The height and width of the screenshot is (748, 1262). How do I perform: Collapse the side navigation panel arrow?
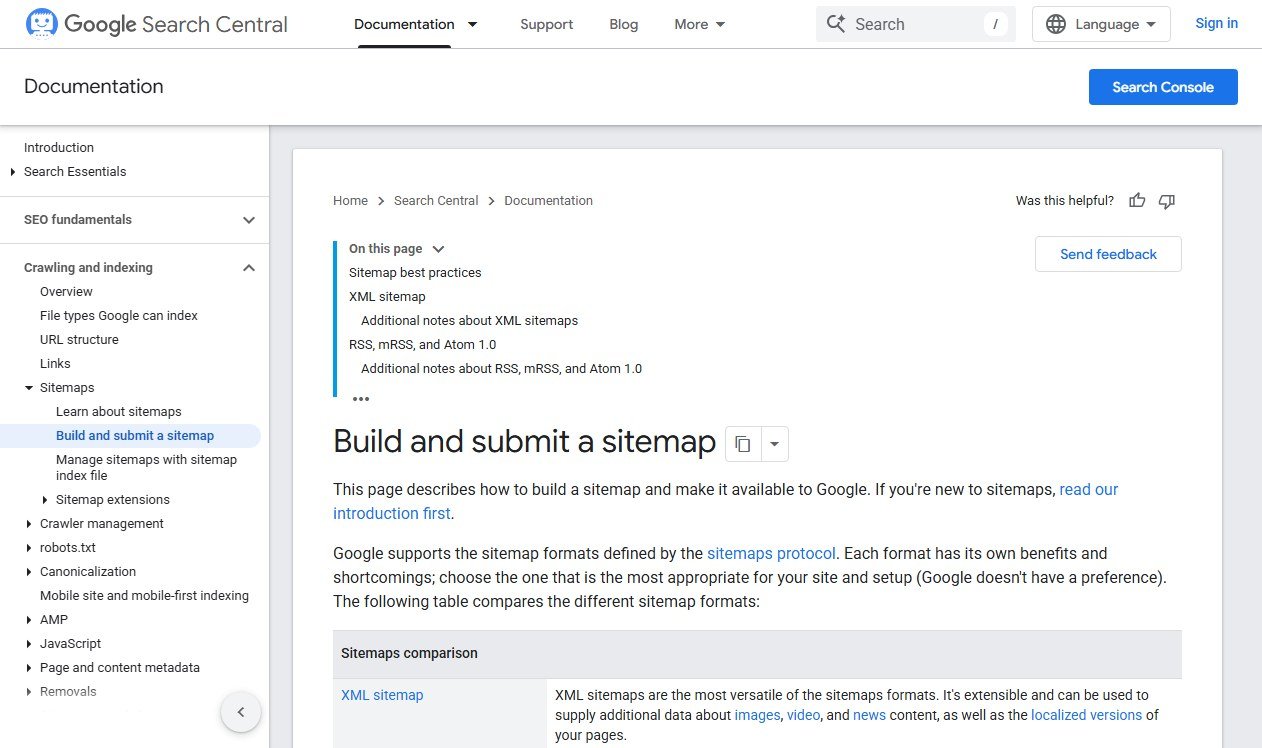pyautogui.click(x=241, y=712)
